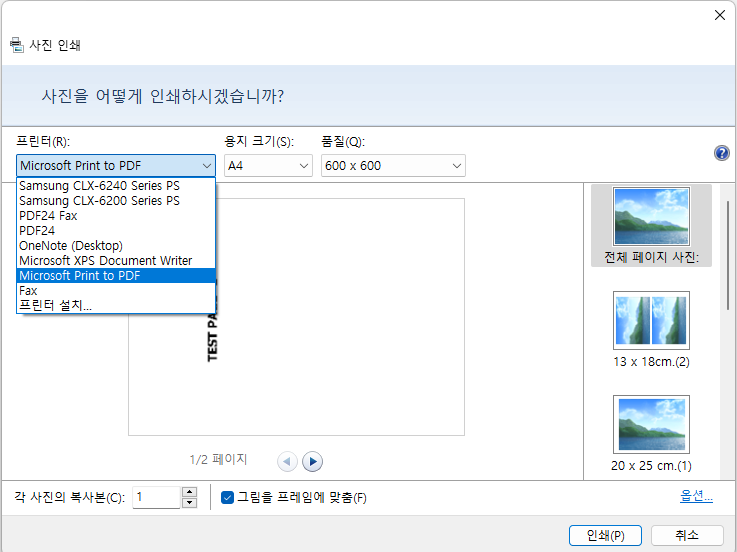Close the 사진 인쇄 dialog window
This screenshot has height=552, width=737.
click(720, 16)
